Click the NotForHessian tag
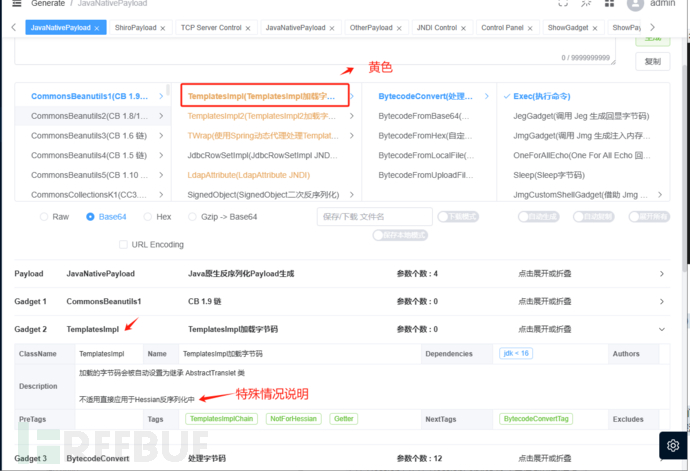The width and height of the screenshot is (690, 471). click(x=294, y=419)
